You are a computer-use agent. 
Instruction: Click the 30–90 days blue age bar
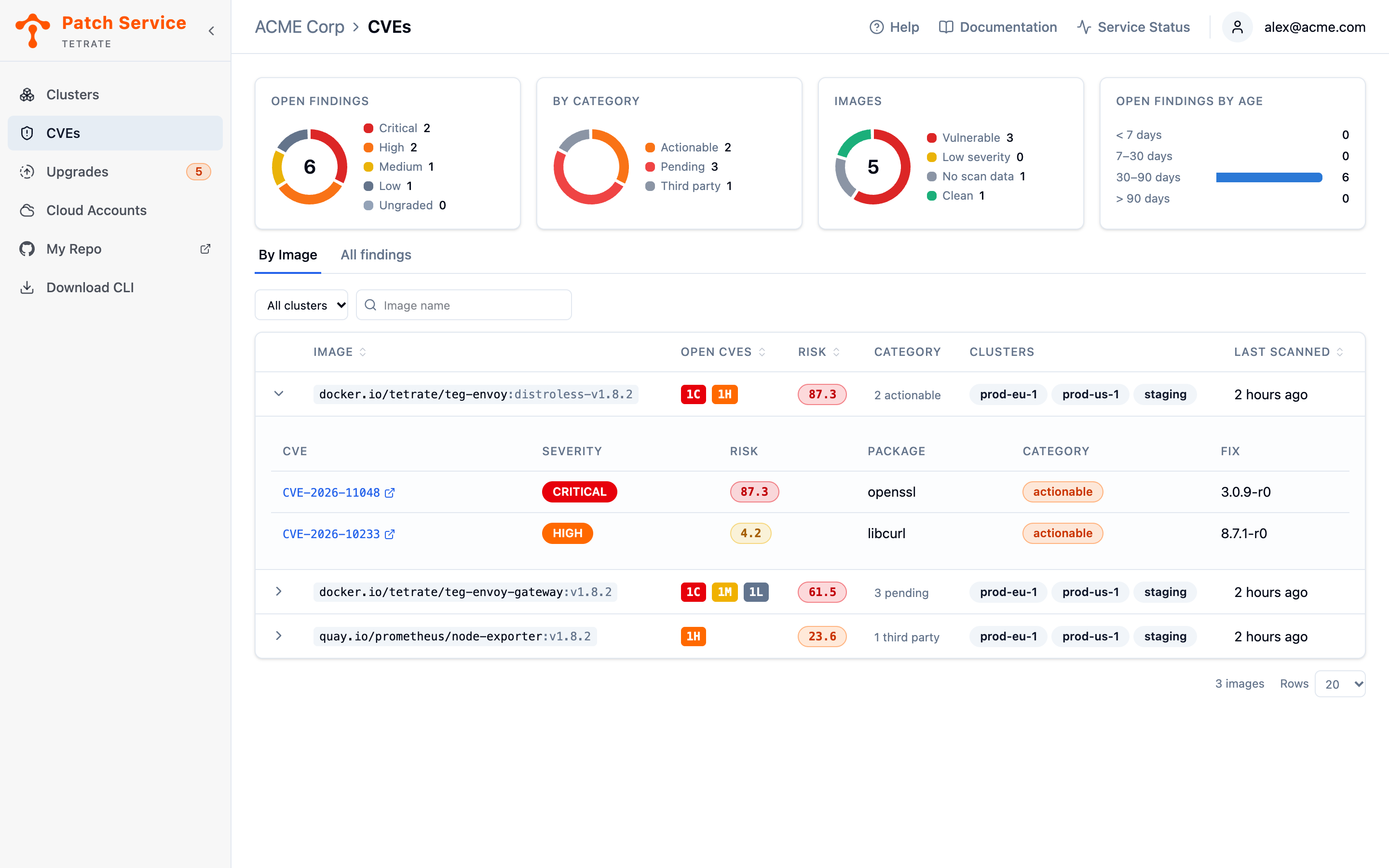pyautogui.click(x=1269, y=177)
